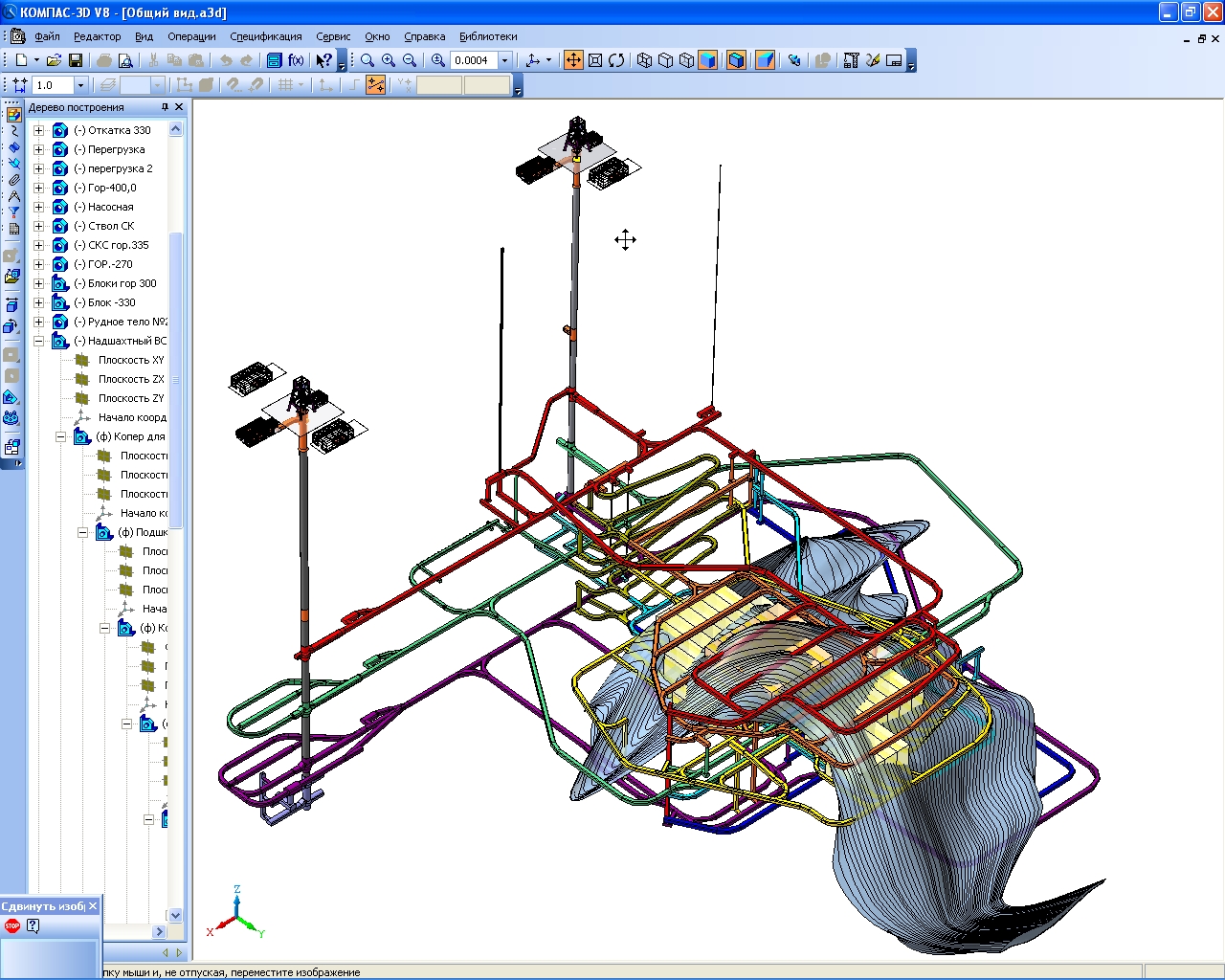Toggle the editing mode button atop the sidebar
Screen dimensions: 1225x980
pos(13,114)
